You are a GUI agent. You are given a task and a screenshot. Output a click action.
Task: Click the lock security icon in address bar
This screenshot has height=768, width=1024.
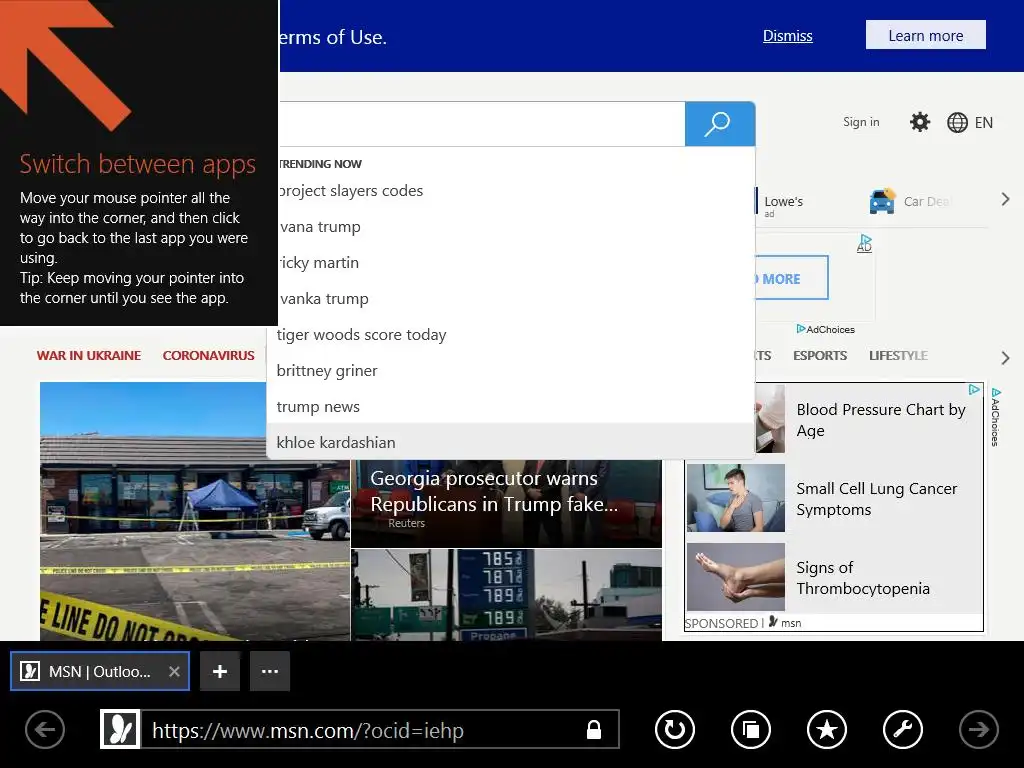[594, 729]
